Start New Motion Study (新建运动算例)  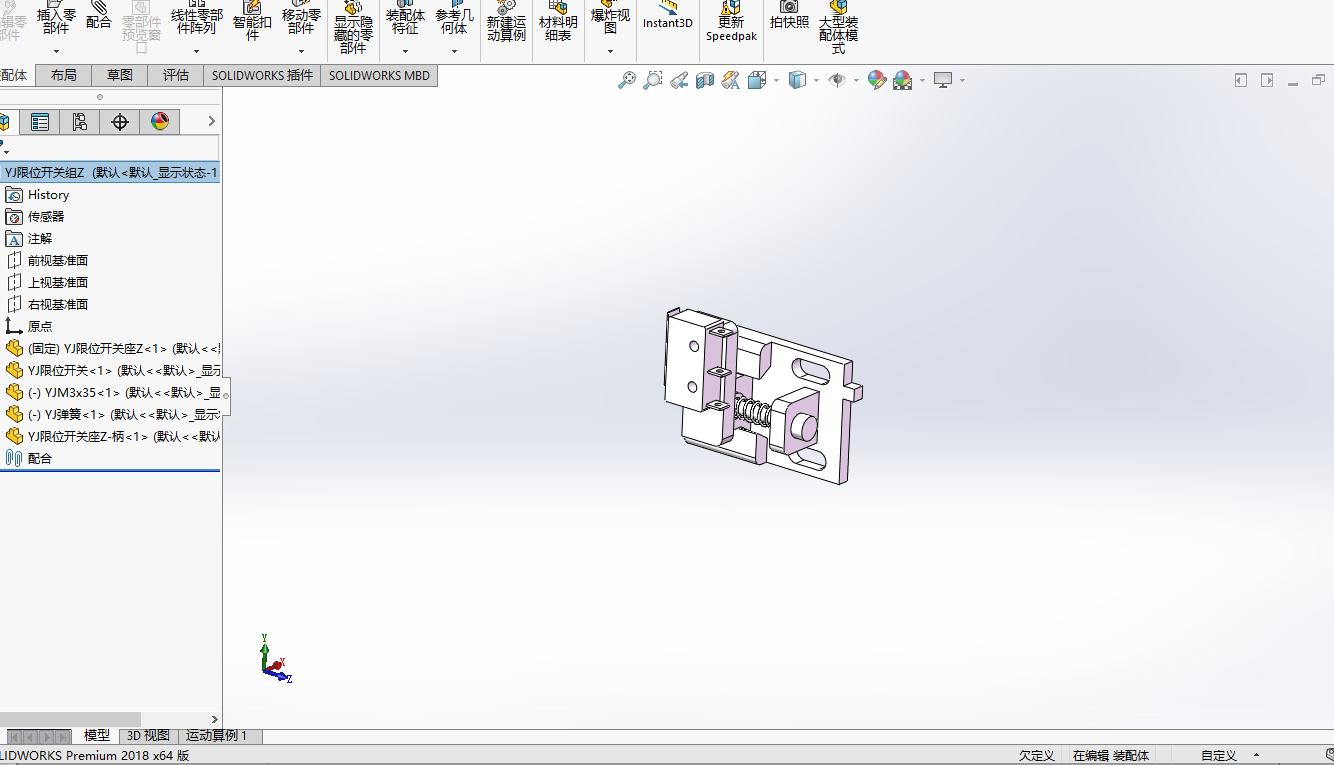click(506, 22)
